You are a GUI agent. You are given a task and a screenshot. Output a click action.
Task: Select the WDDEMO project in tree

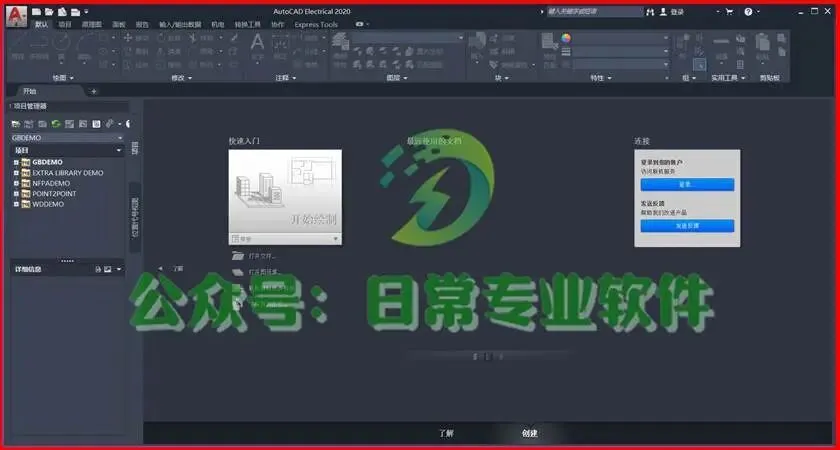48,204
